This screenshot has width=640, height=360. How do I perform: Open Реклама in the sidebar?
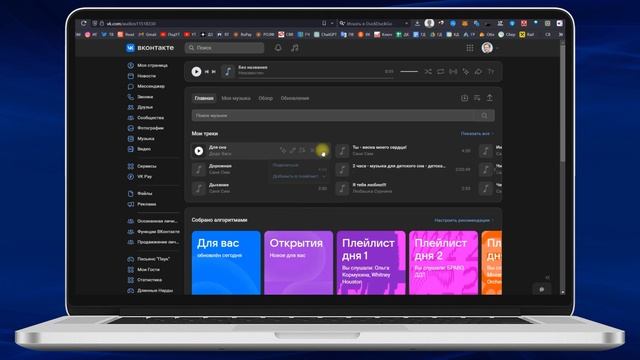pyautogui.click(x=142, y=204)
